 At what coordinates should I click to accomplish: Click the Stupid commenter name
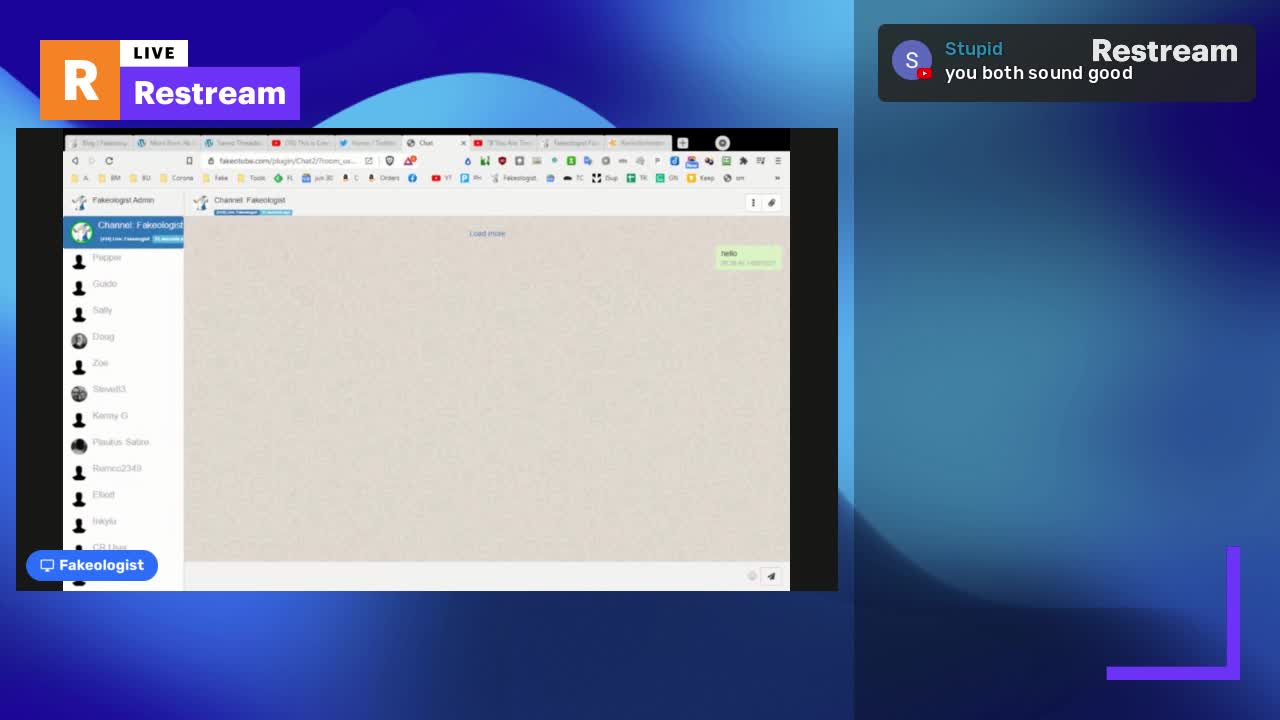coord(974,49)
